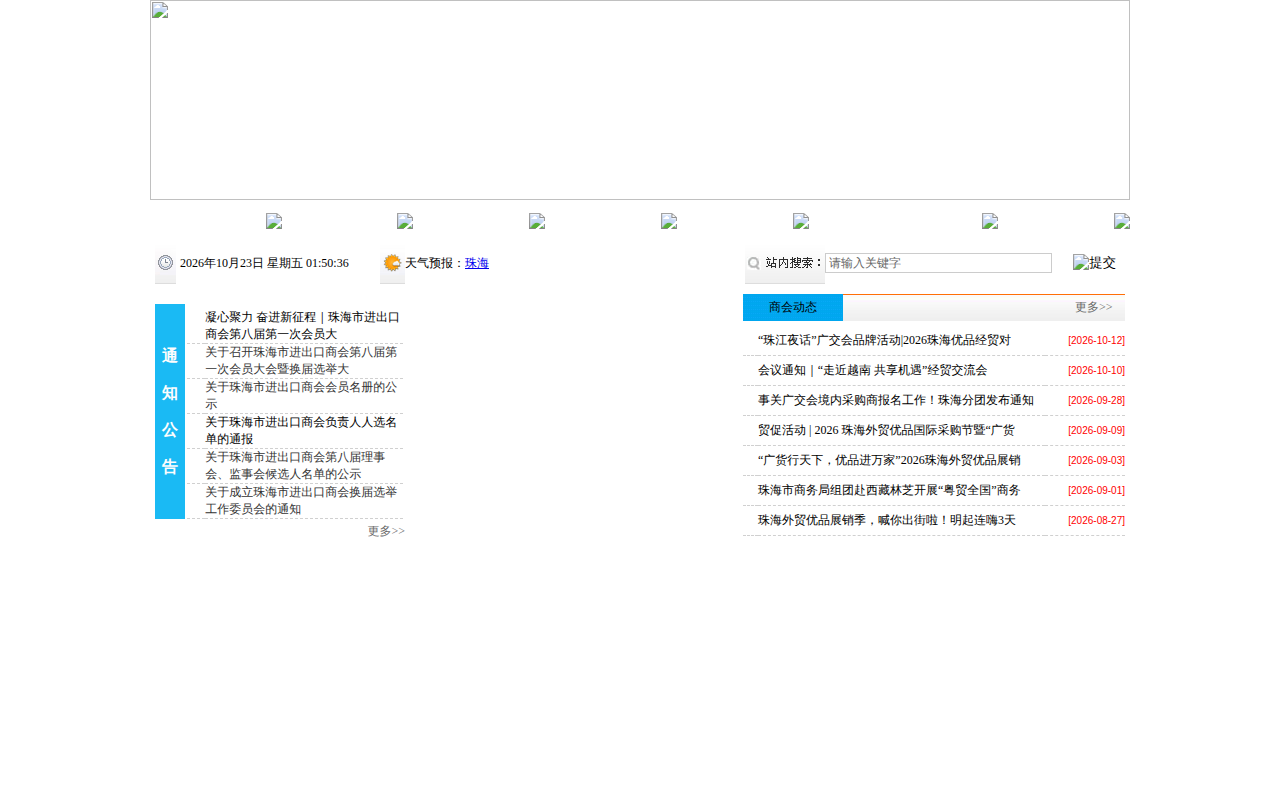Image resolution: width=1280 pixels, height=800 pixels.
Task: Open the 珠海 weather link
Action: (477, 263)
